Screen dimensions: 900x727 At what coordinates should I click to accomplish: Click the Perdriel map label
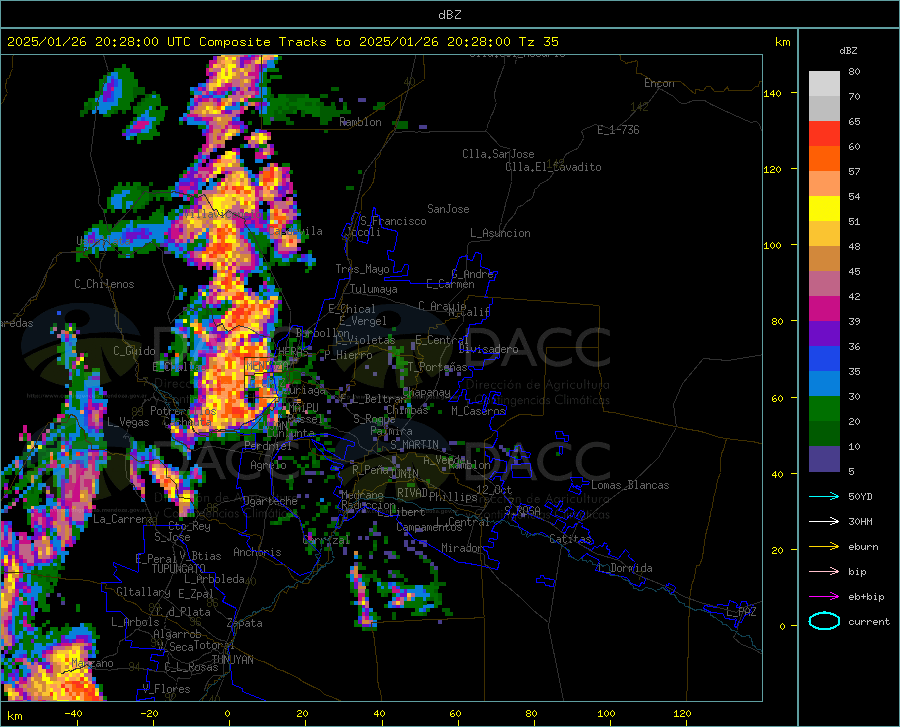268,446
